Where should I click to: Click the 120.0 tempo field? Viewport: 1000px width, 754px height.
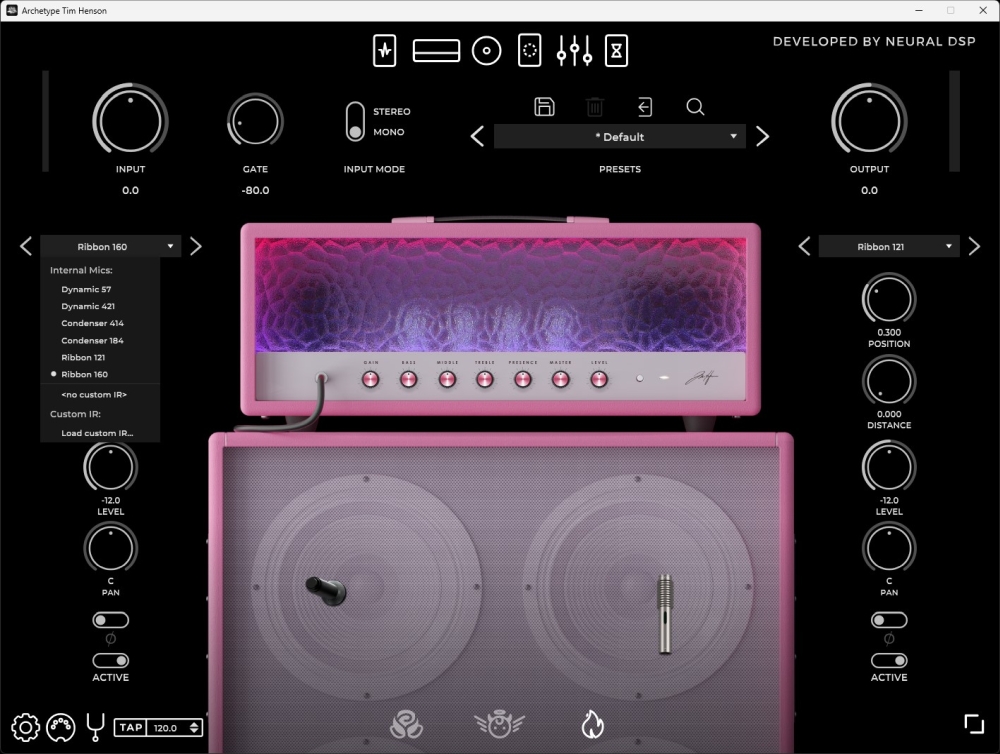167,727
